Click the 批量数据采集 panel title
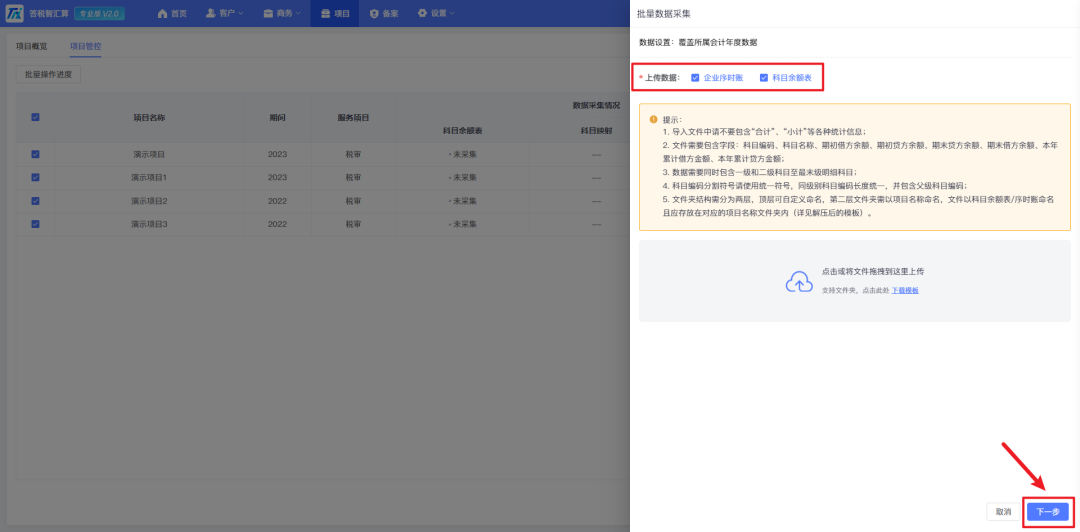The image size is (1080, 532). pos(663,13)
